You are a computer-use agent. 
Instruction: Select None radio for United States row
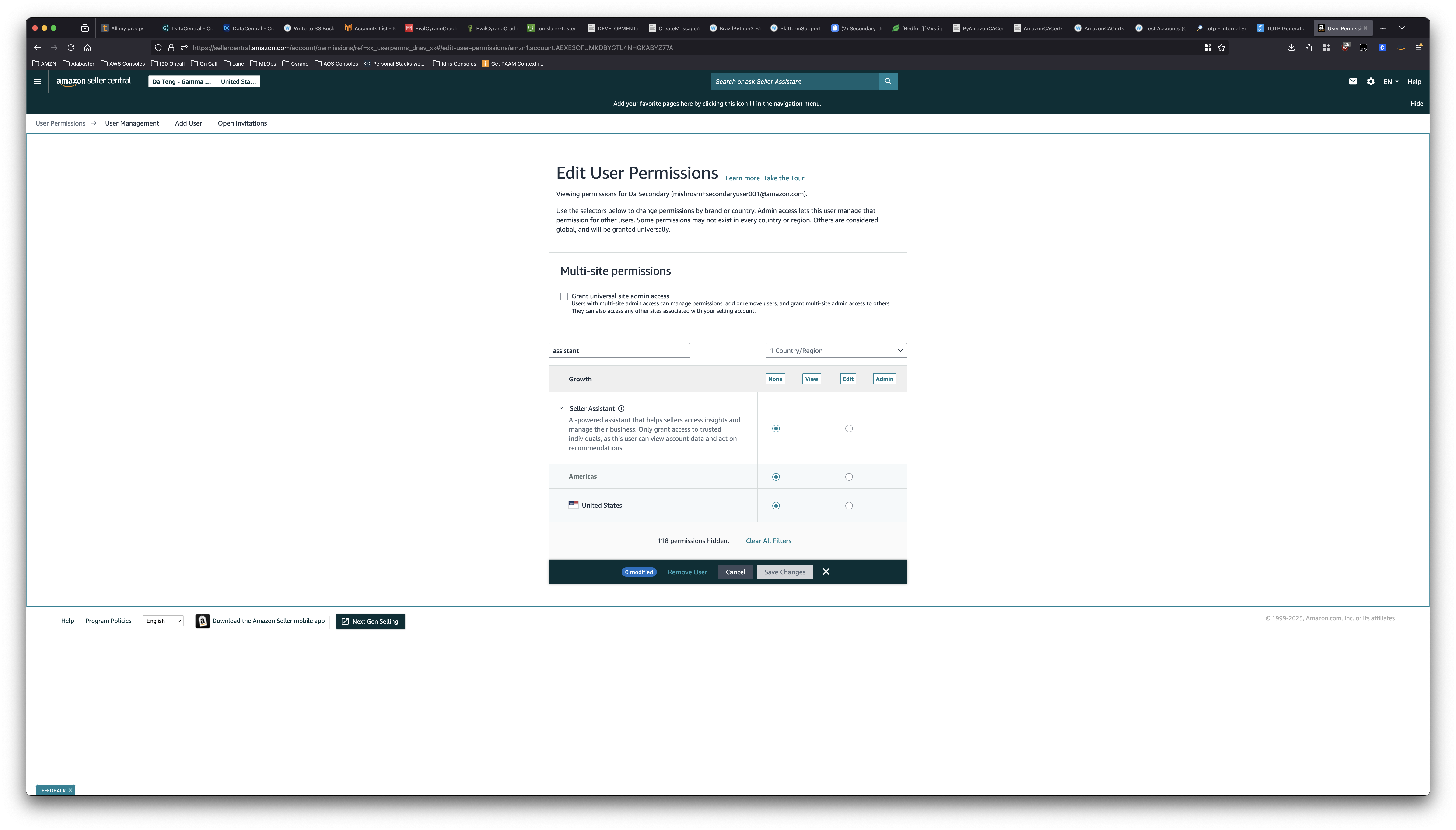tap(775, 506)
